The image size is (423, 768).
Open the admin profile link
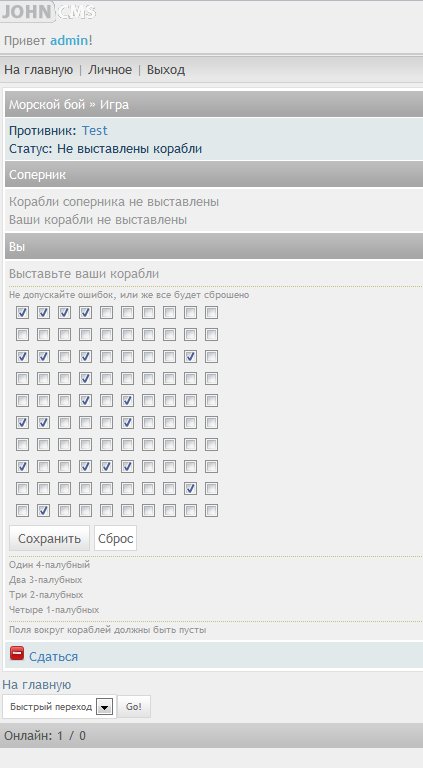pos(69,41)
